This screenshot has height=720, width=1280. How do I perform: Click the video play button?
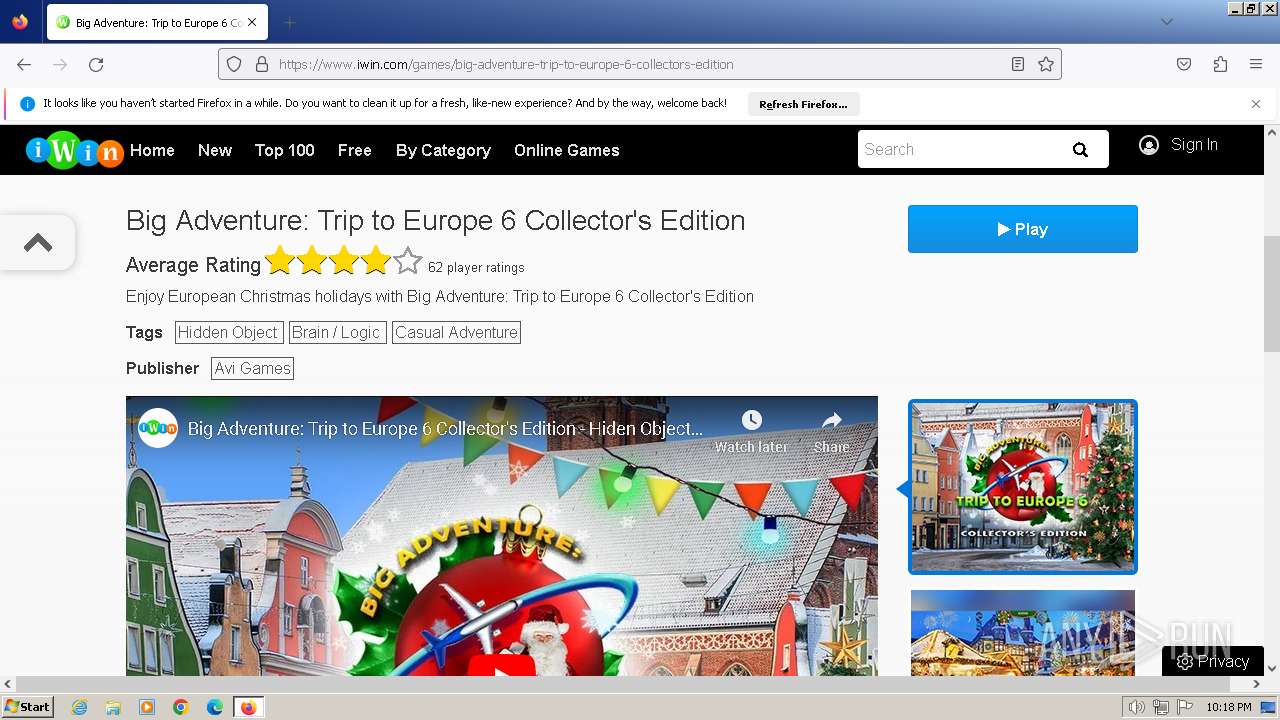pos(501,666)
